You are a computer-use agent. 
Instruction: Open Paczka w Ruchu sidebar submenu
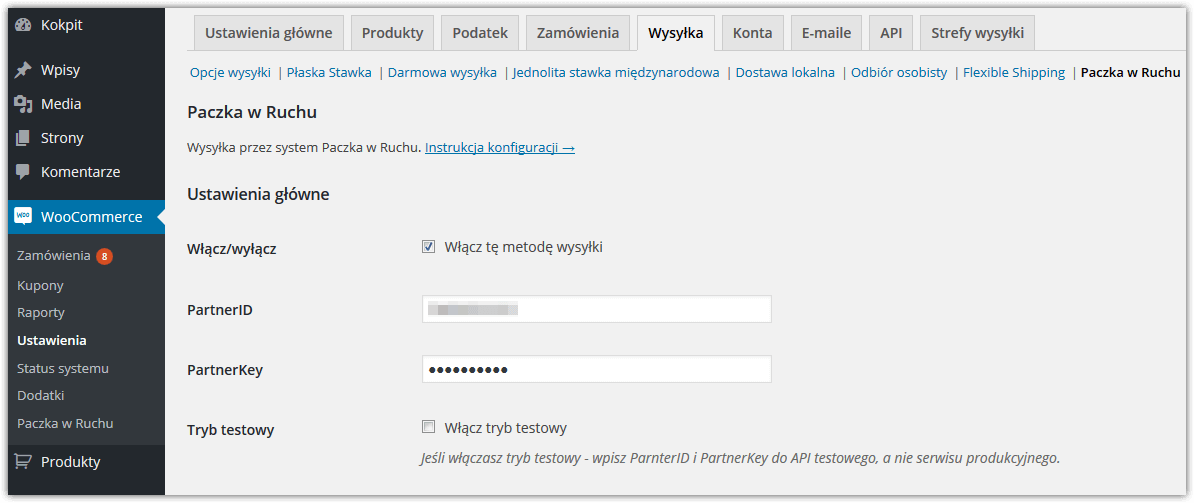point(65,423)
